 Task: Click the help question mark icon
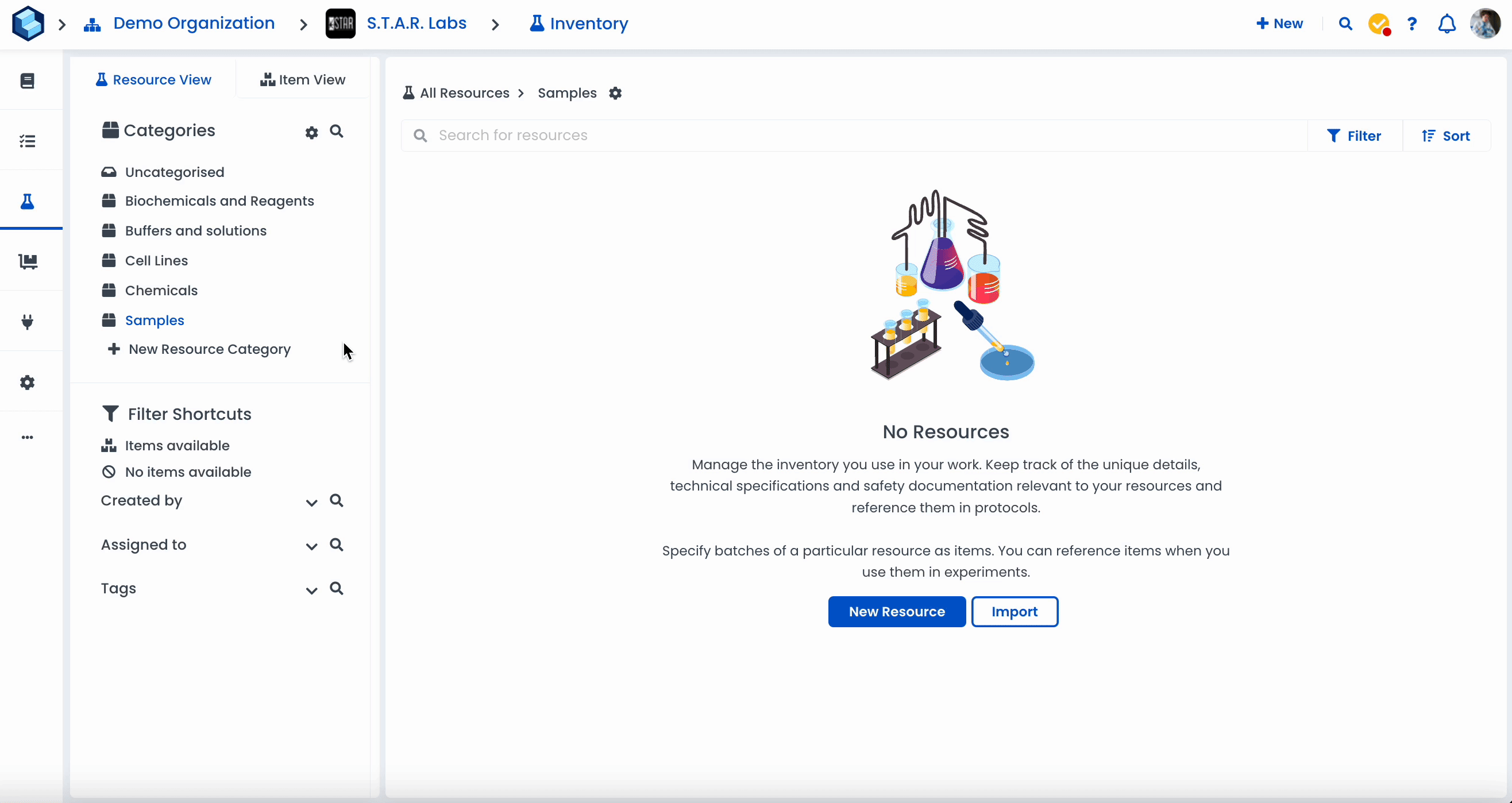(x=1411, y=24)
